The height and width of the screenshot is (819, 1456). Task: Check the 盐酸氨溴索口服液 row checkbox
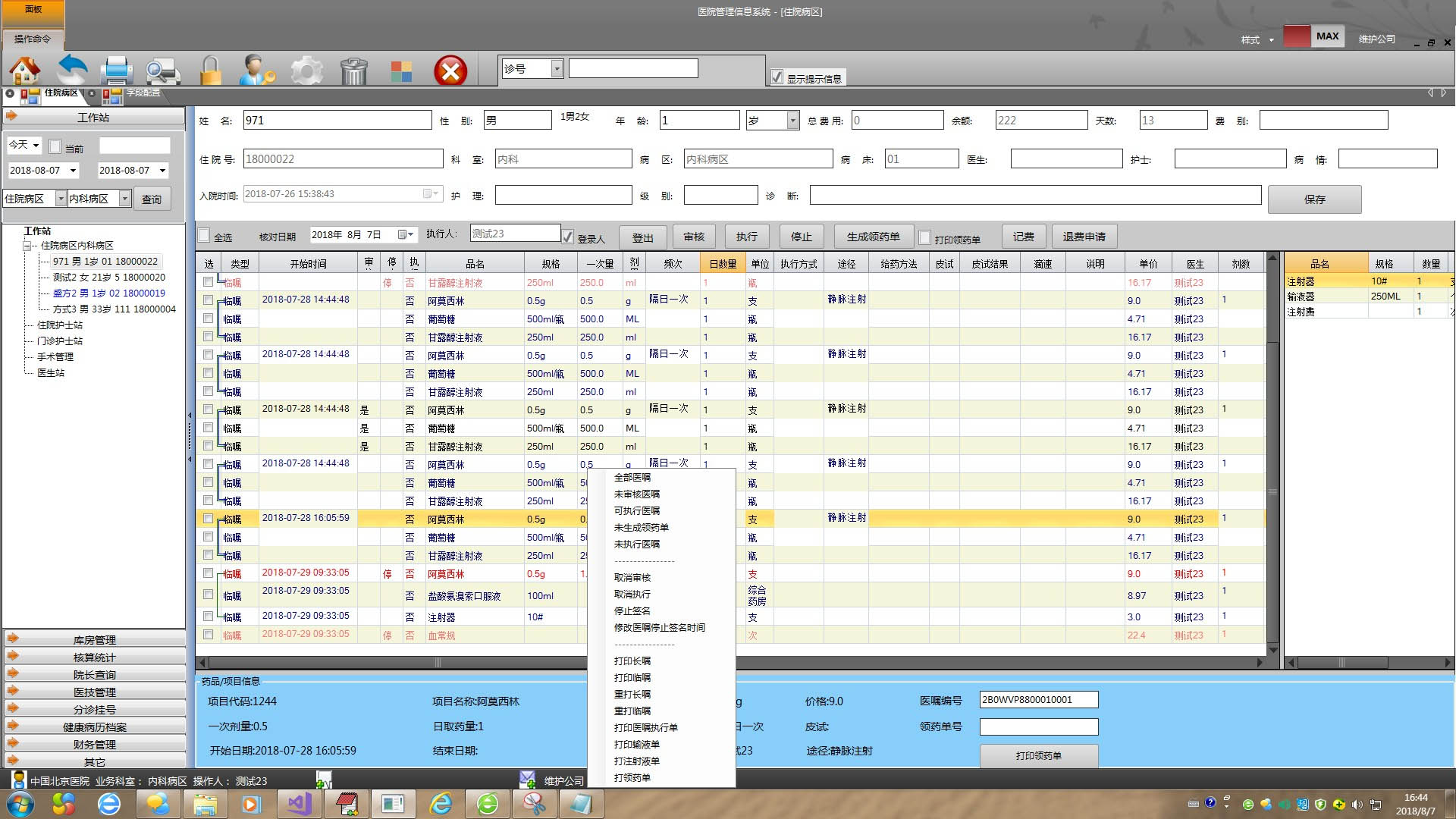(208, 595)
